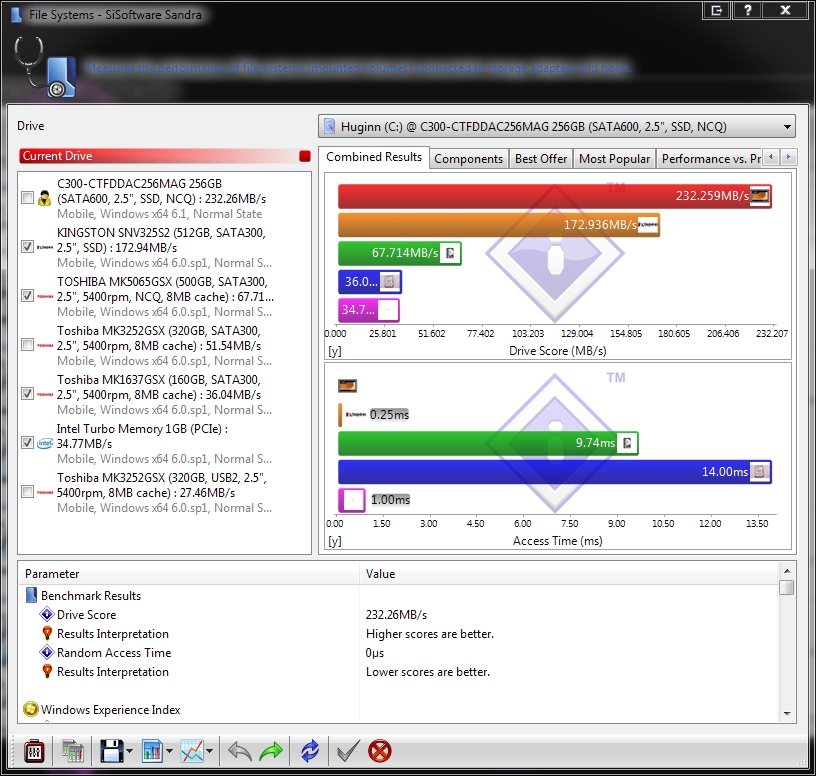Refresh results with the blue arrows icon
816x776 pixels.
[310, 751]
